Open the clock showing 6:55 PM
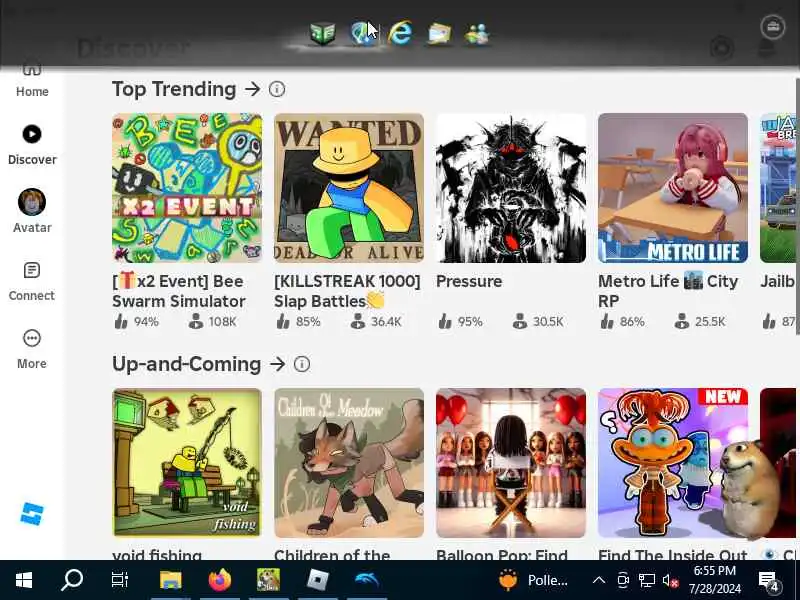The image size is (800, 600). [715, 580]
